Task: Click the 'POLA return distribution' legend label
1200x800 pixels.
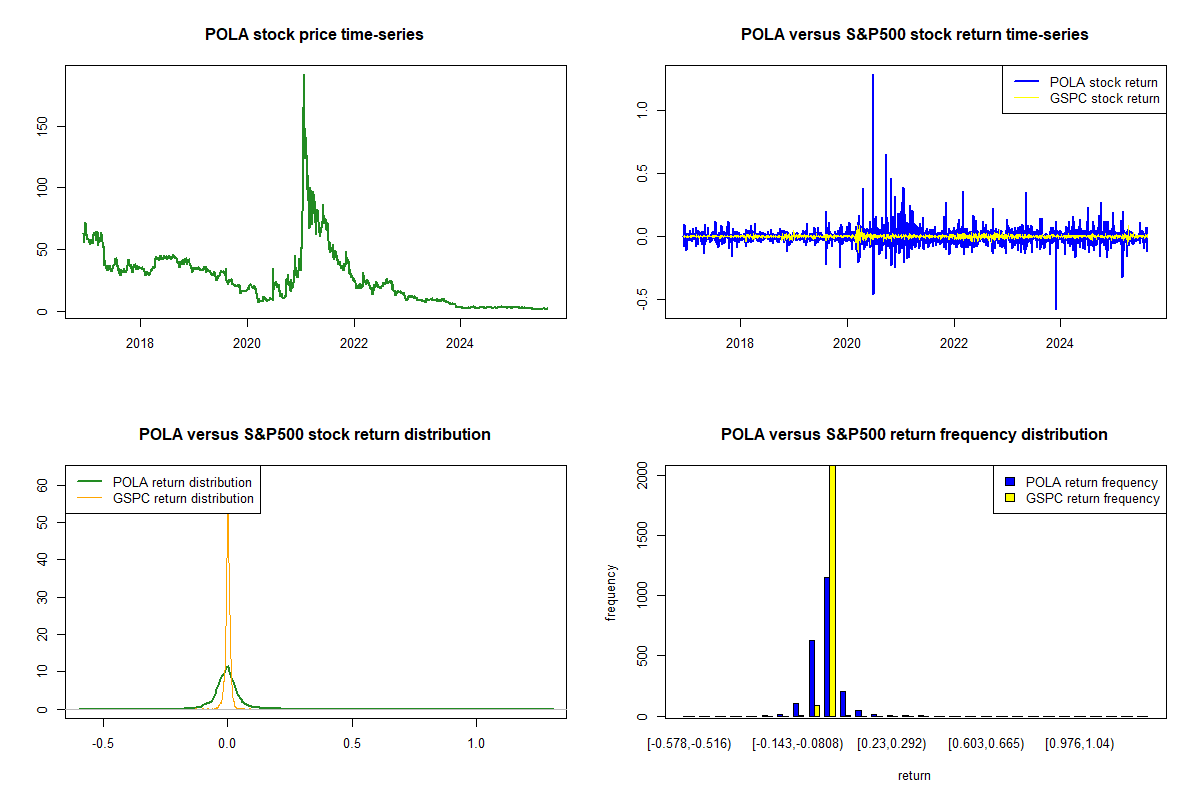Action: (182, 482)
